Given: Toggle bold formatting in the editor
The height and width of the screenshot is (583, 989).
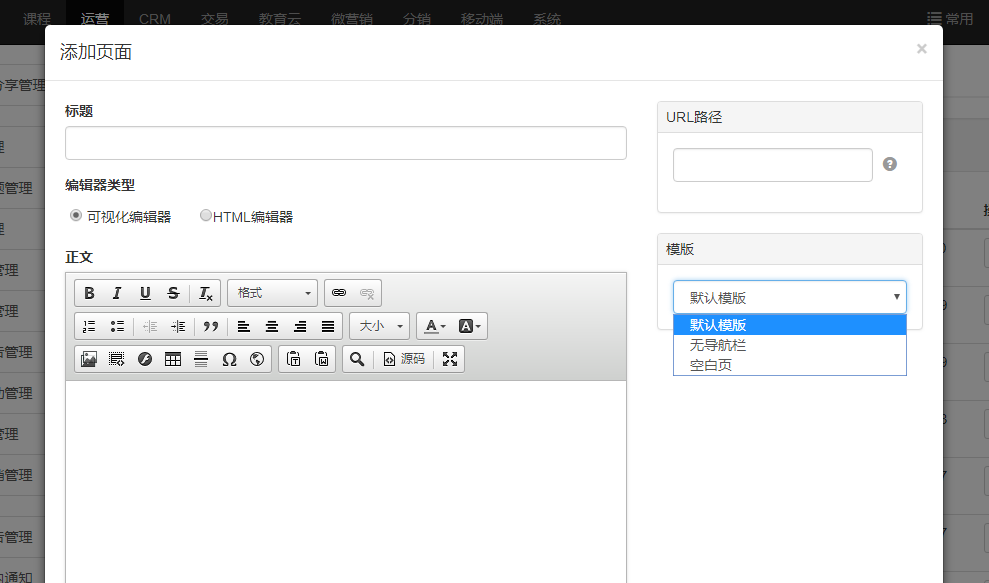Looking at the screenshot, I should [90, 293].
